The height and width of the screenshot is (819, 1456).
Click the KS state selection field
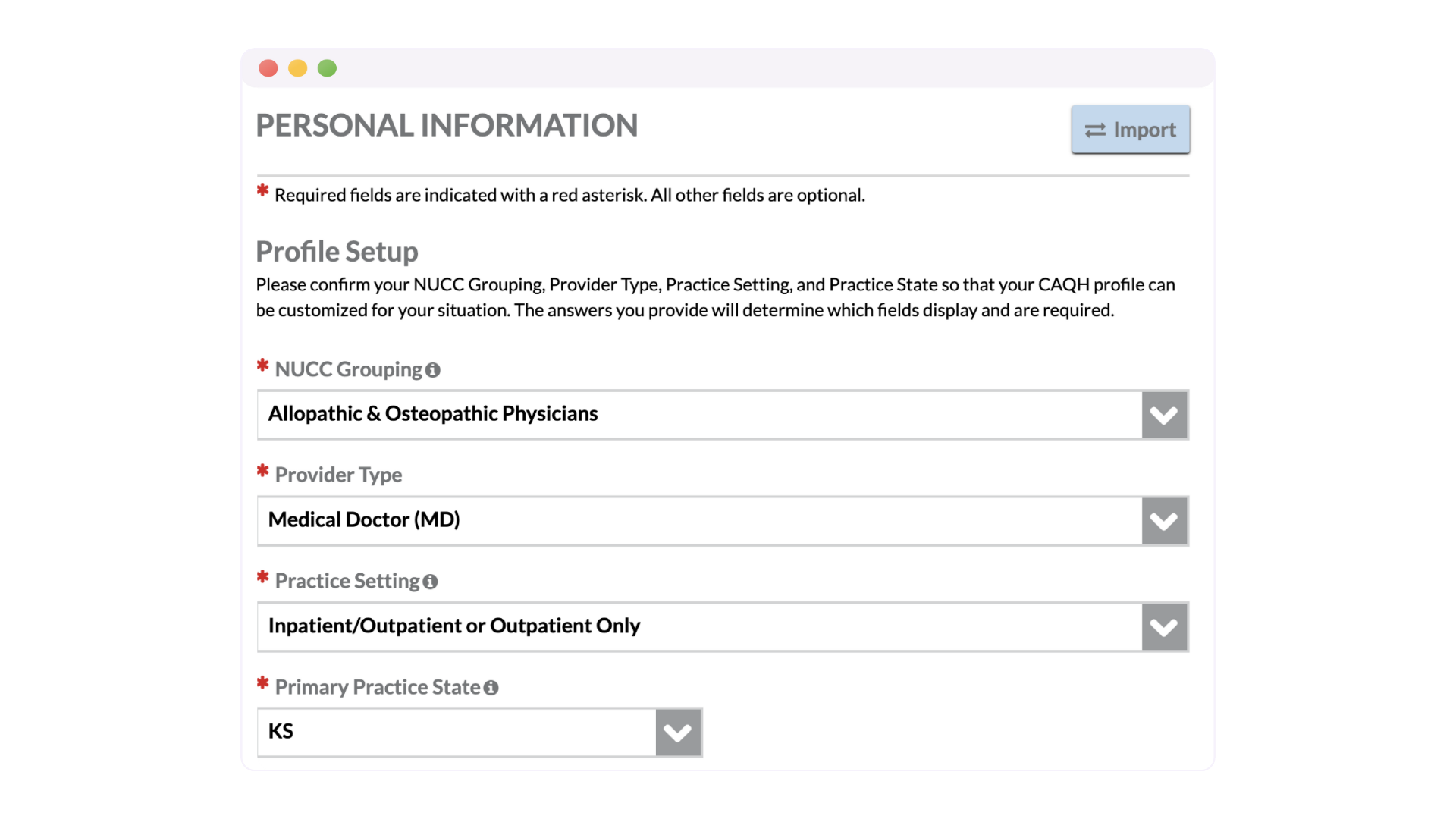click(455, 732)
